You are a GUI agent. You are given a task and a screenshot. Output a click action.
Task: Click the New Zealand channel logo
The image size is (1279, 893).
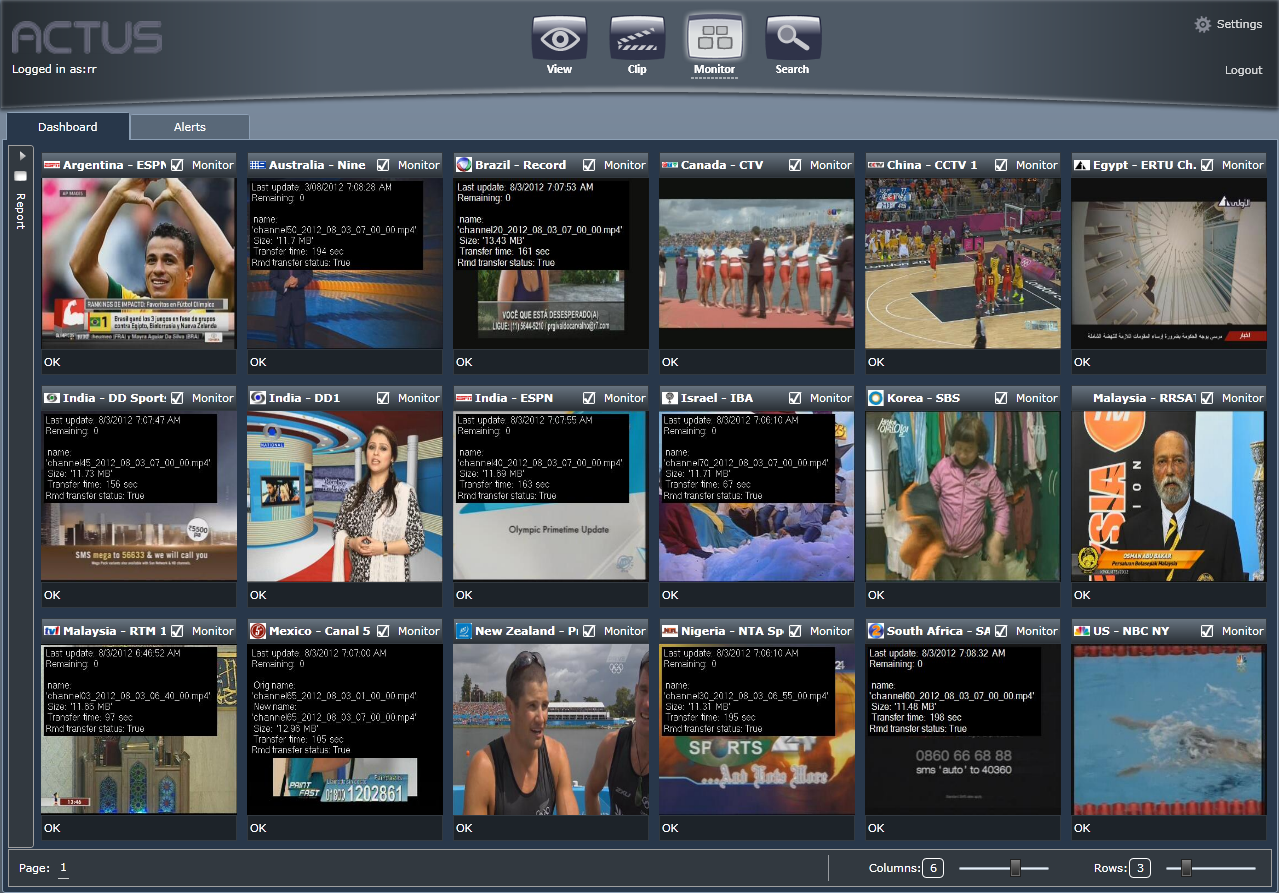(464, 631)
